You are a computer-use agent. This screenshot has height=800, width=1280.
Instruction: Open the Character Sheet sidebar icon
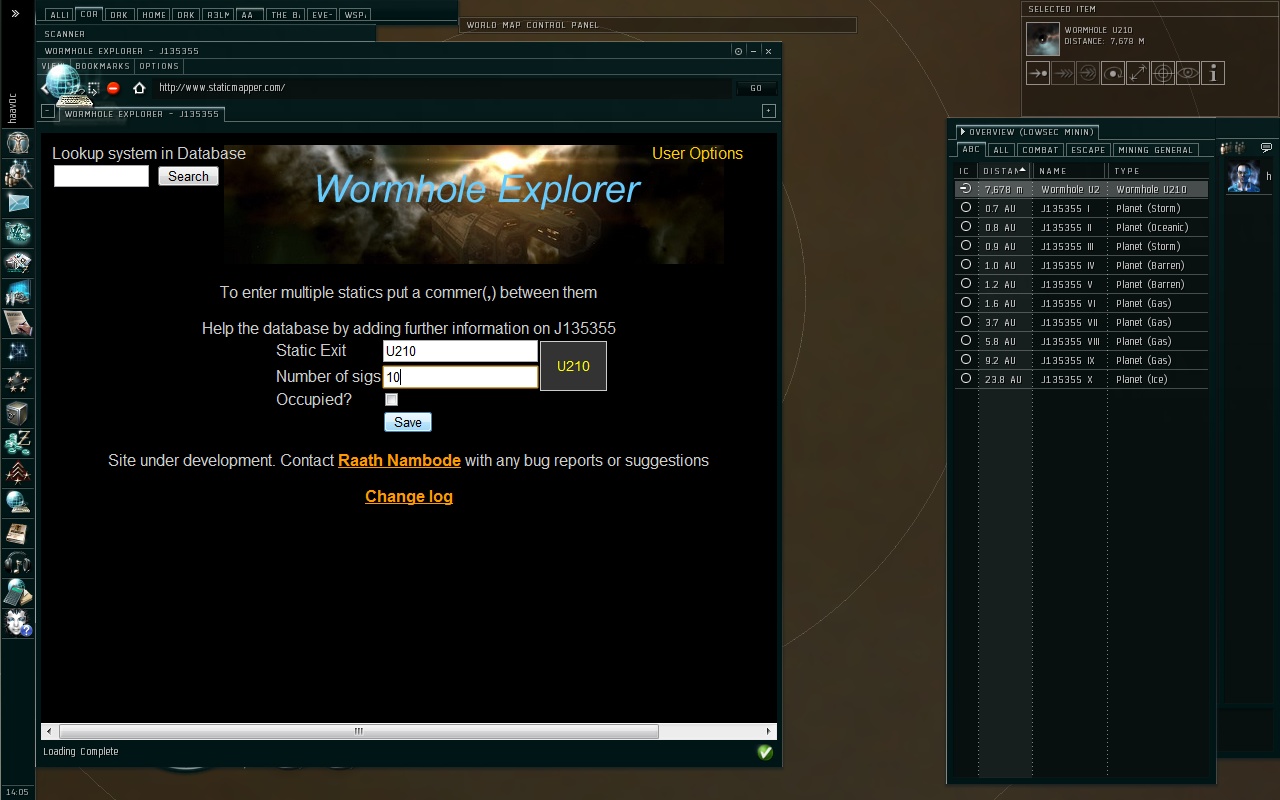point(18,143)
